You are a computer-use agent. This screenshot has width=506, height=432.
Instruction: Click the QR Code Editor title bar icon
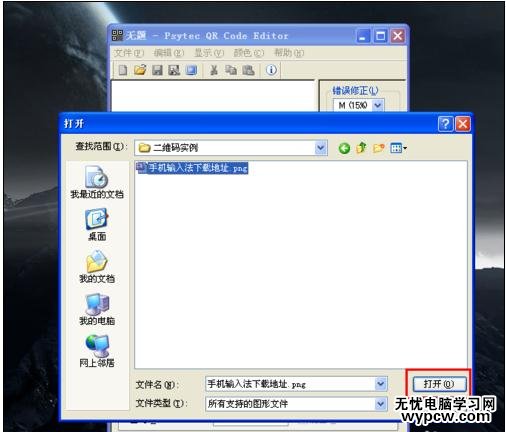(x=117, y=35)
